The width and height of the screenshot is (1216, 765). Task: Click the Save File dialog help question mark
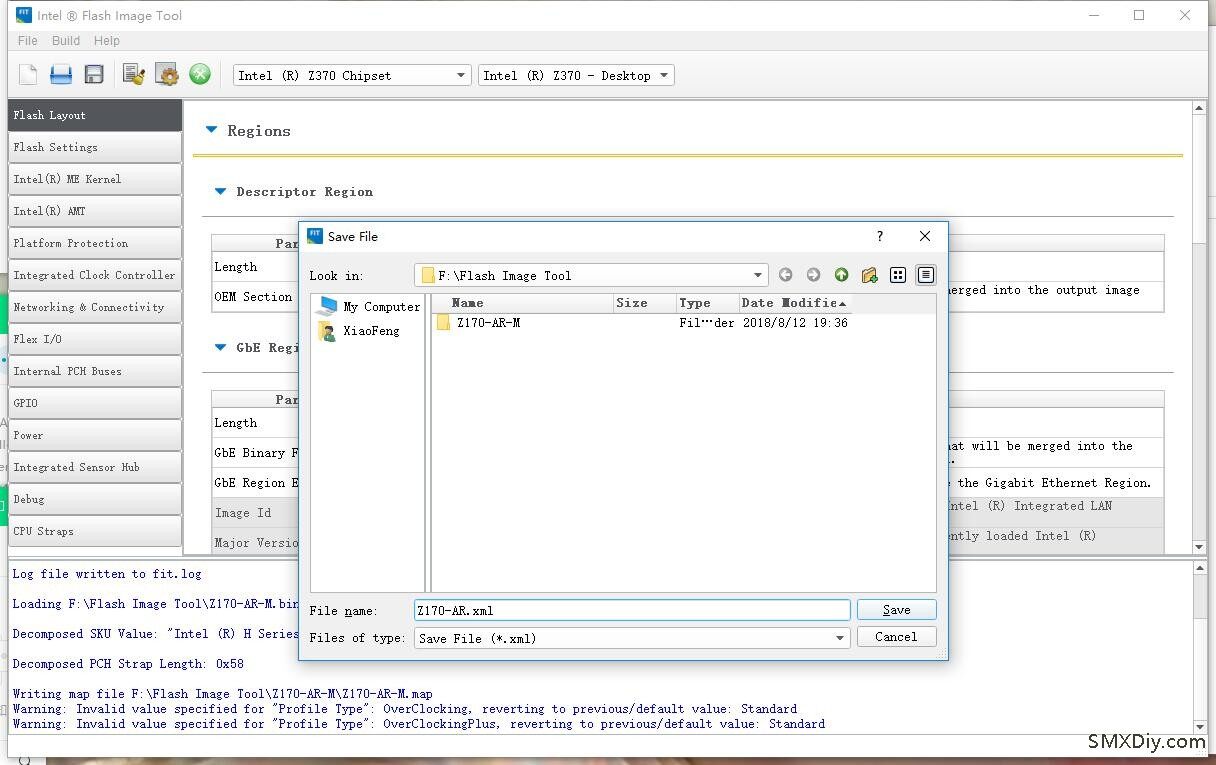coord(880,236)
